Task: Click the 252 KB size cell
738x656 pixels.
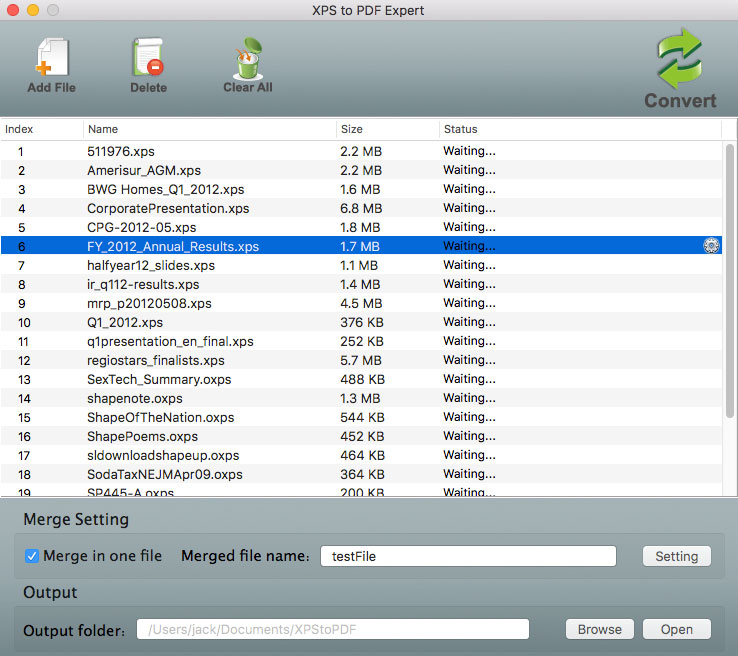Action: [x=362, y=341]
